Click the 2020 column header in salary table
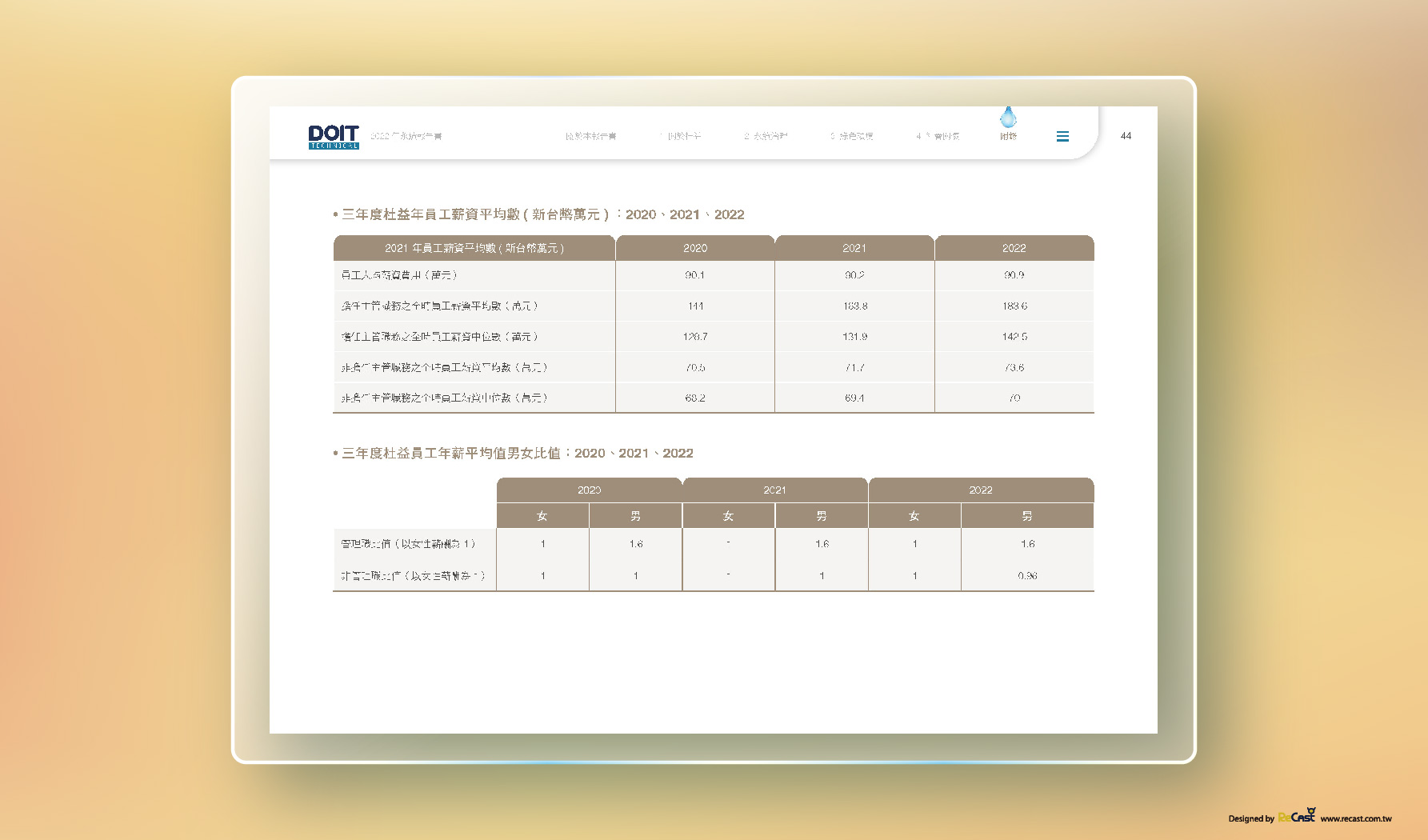This screenshot has width=1428, height=840. 695,248
